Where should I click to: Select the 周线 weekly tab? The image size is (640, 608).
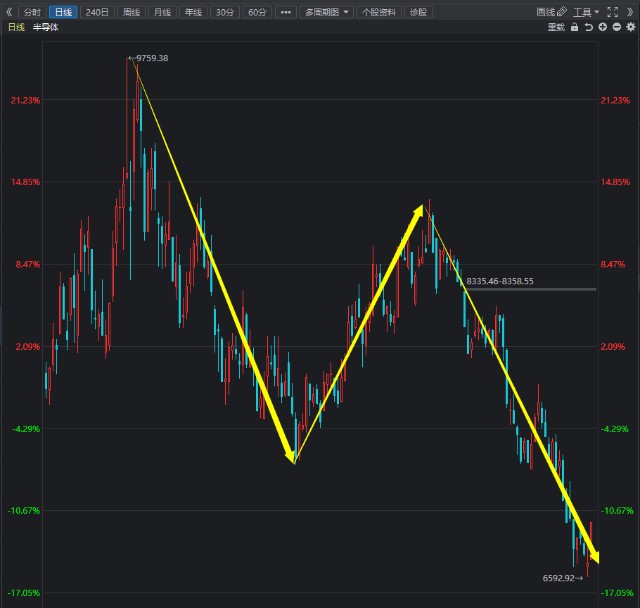(131, 12)
